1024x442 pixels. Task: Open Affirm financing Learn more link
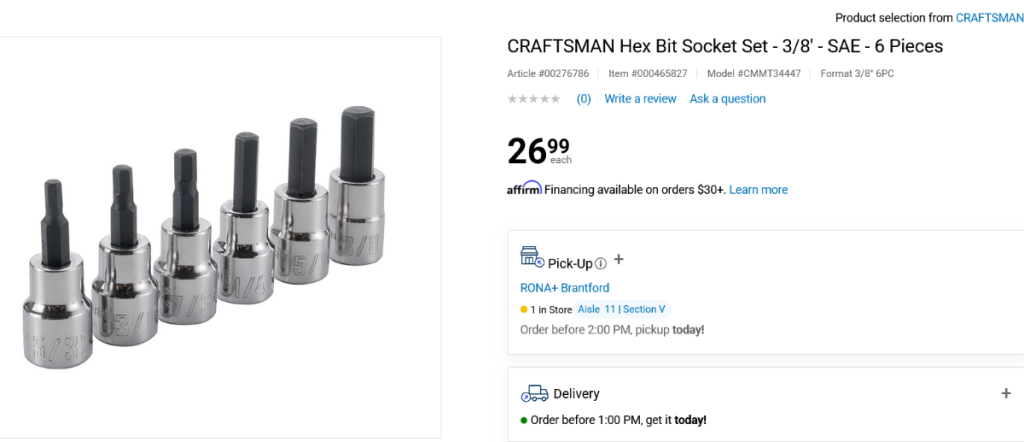click(x=758, y=190)
